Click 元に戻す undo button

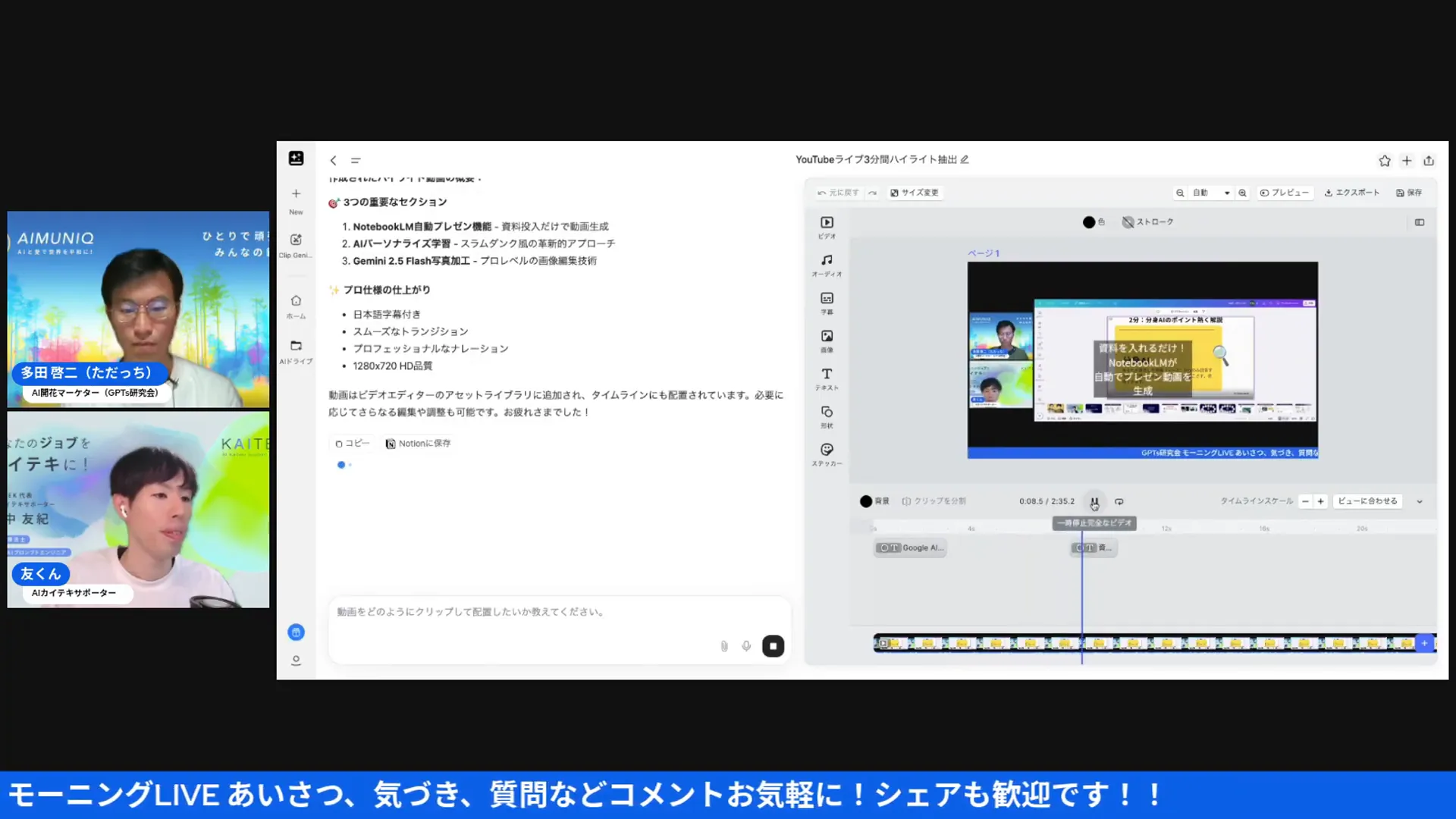838,193
